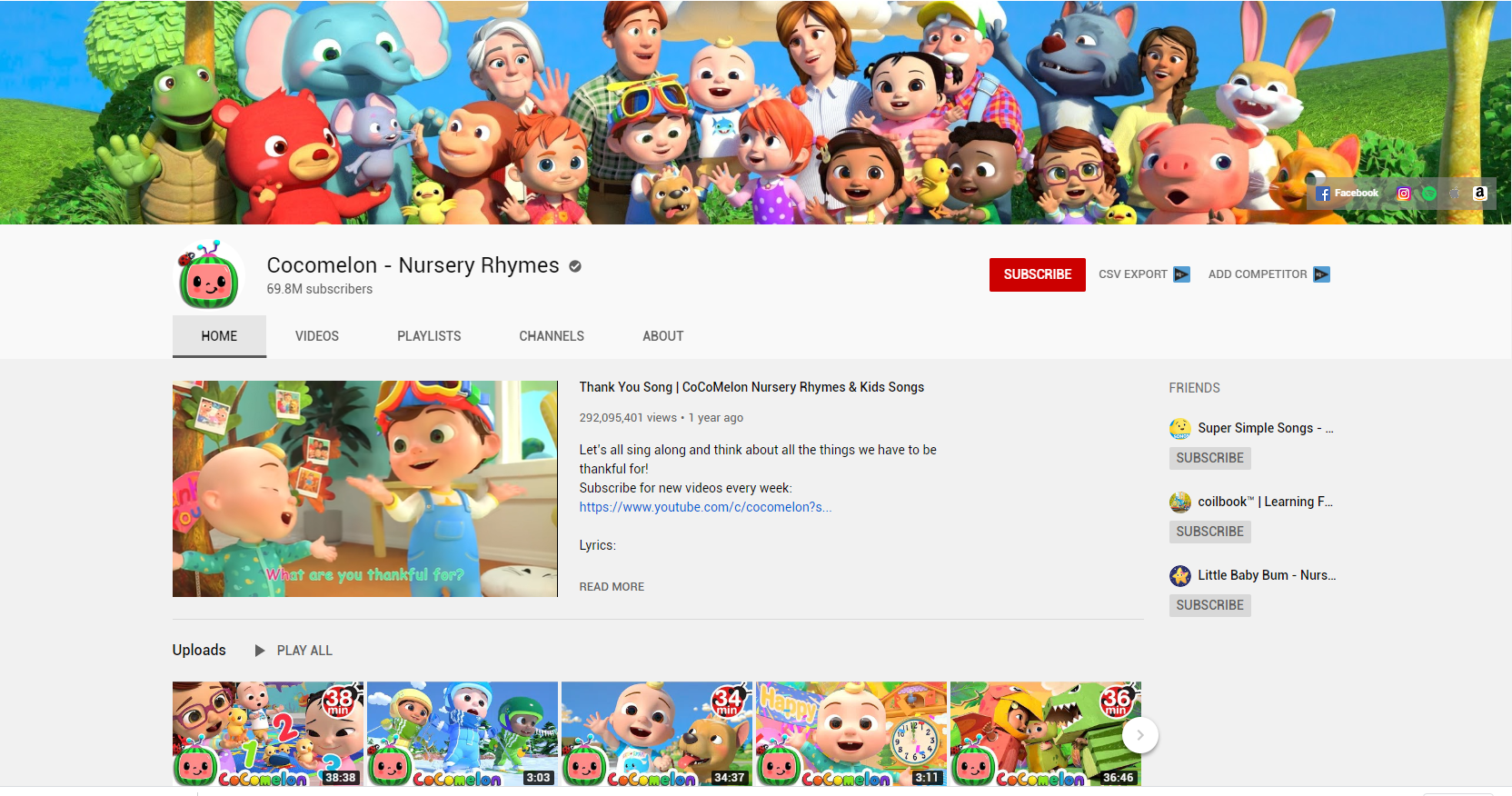The height and width of the screenshot is (796, 1512).
Task: Subscribe to Little Baby Bum
Action: [x=1210, y=605]
